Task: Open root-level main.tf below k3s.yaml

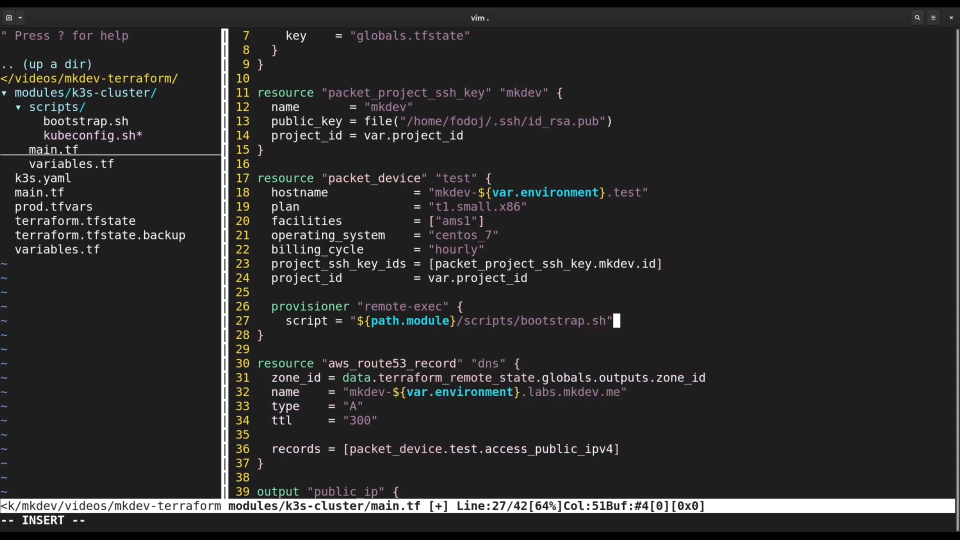Action: (x=39, y=192)
